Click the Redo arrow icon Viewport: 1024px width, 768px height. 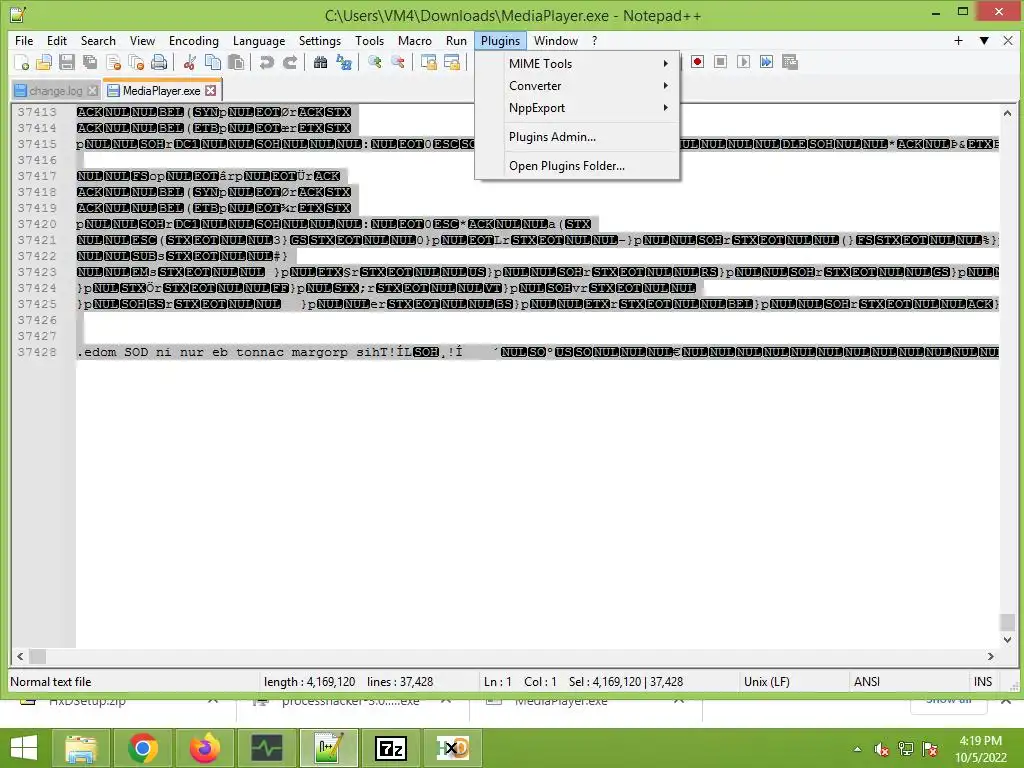click(x=289, y=63)
